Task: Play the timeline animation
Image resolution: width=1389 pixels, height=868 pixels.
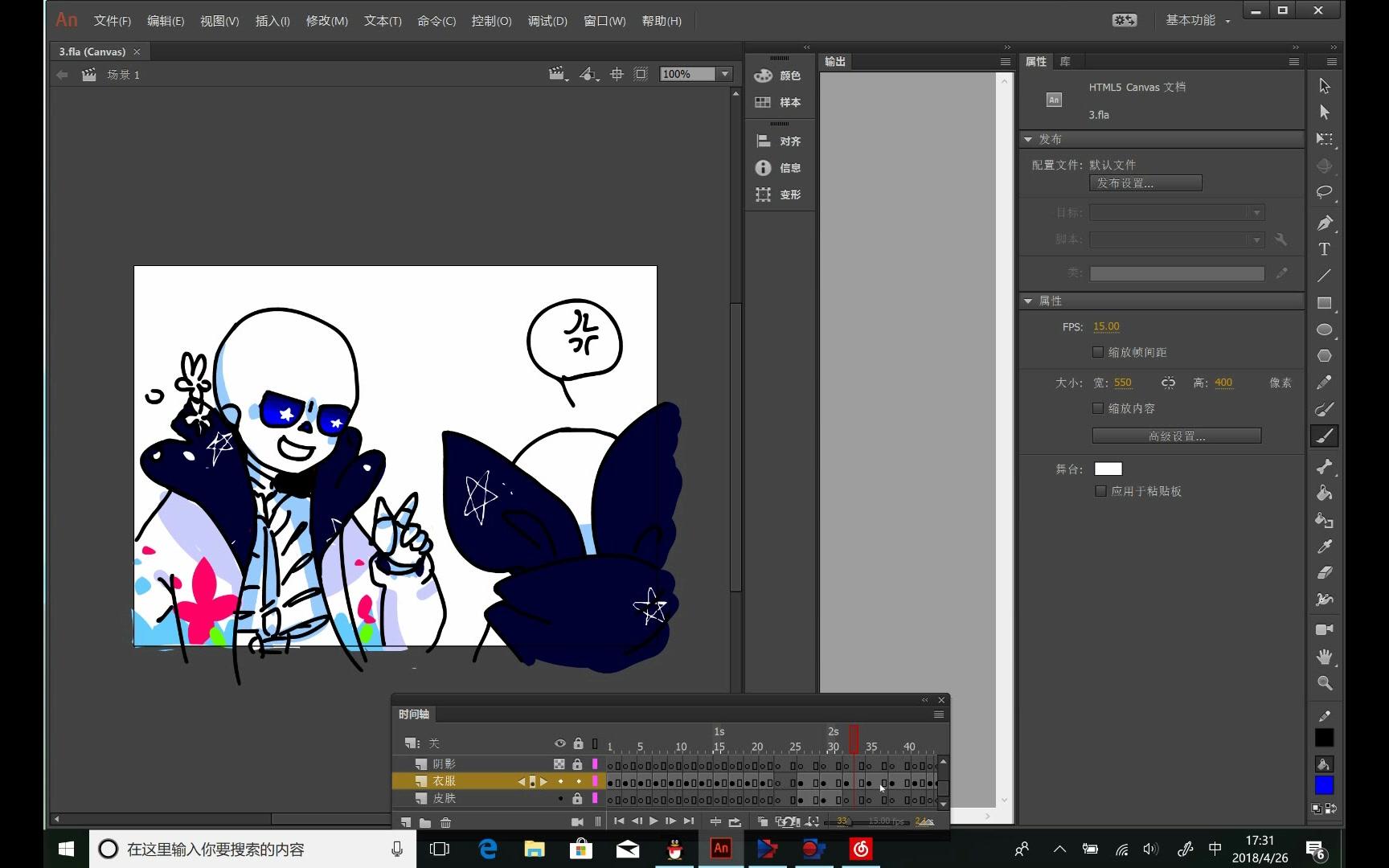Action: (x=654, y=821)
